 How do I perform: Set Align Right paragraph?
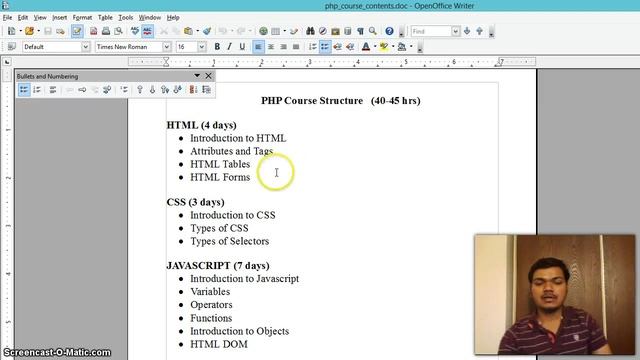[x=283, y=47]
